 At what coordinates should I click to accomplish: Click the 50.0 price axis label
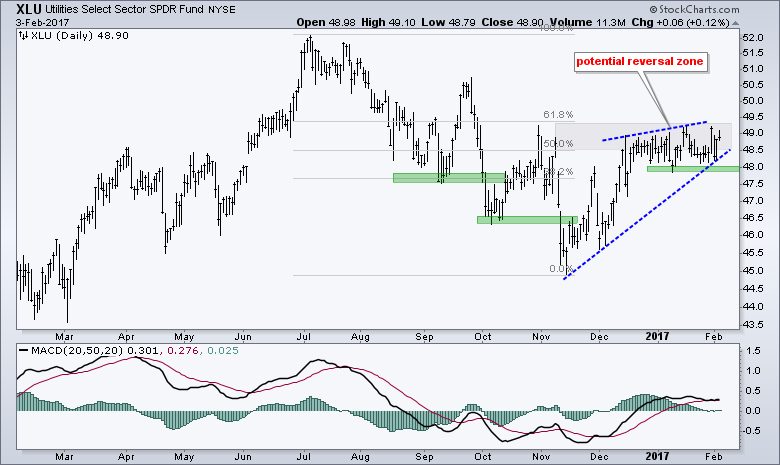point(753,101)
